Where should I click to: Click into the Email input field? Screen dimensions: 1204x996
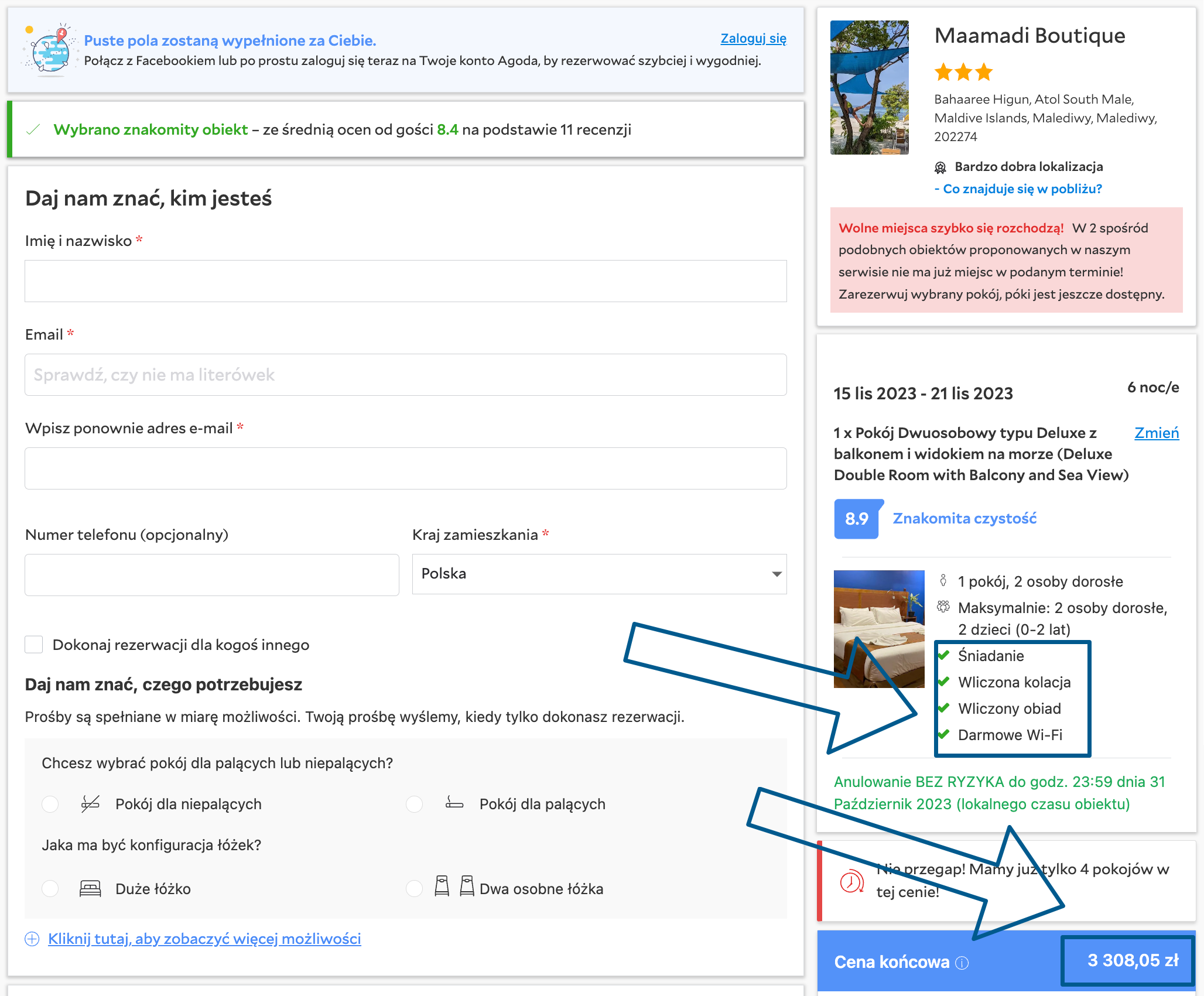coord(405,375)
